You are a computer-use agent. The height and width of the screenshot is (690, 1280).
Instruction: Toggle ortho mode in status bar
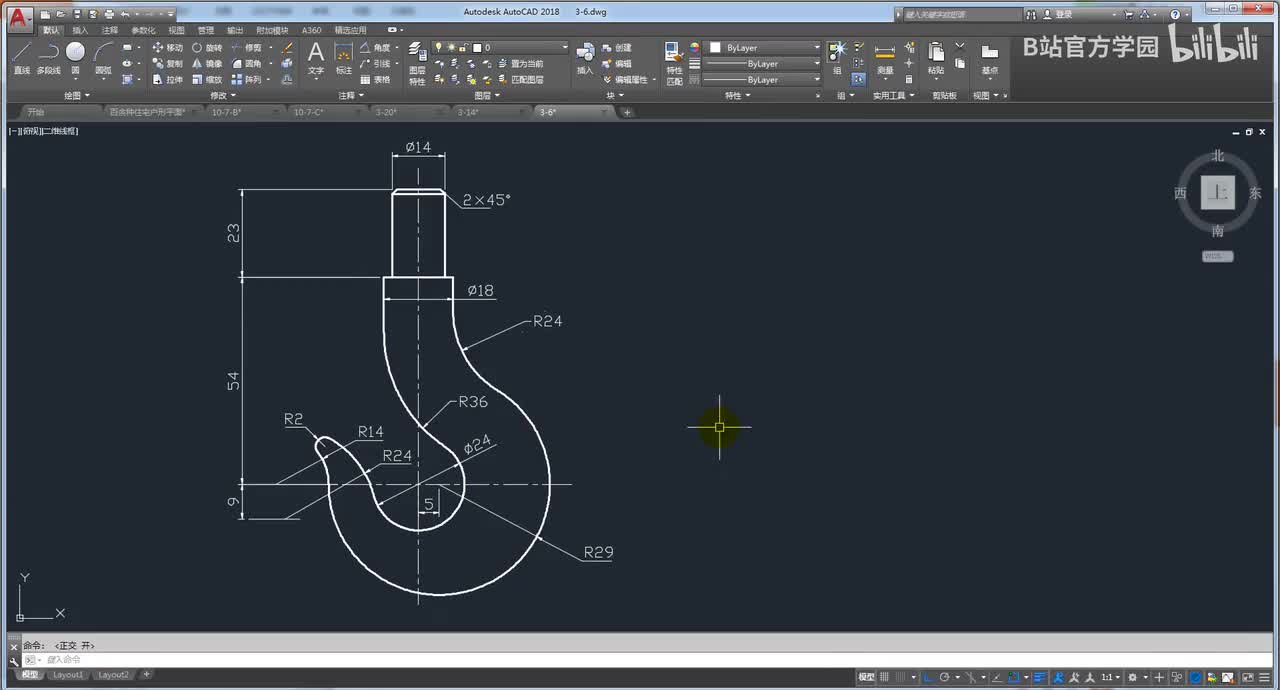point(928,677)
